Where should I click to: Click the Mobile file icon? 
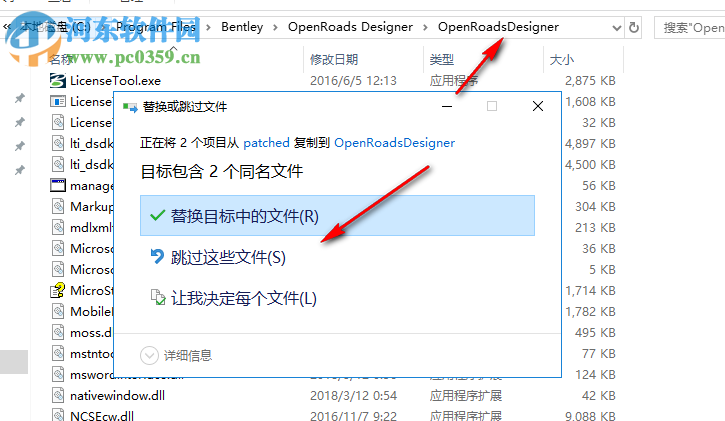click(x=58, y=311)
